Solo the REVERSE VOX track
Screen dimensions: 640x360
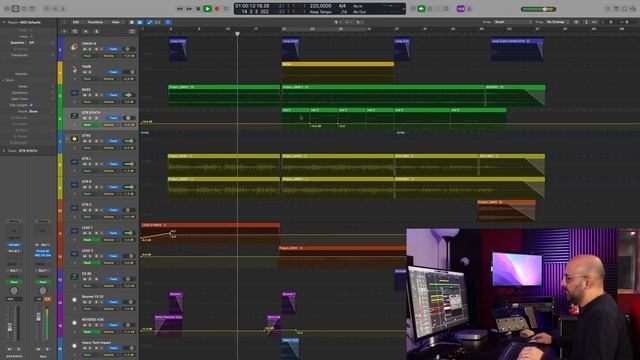90,325
